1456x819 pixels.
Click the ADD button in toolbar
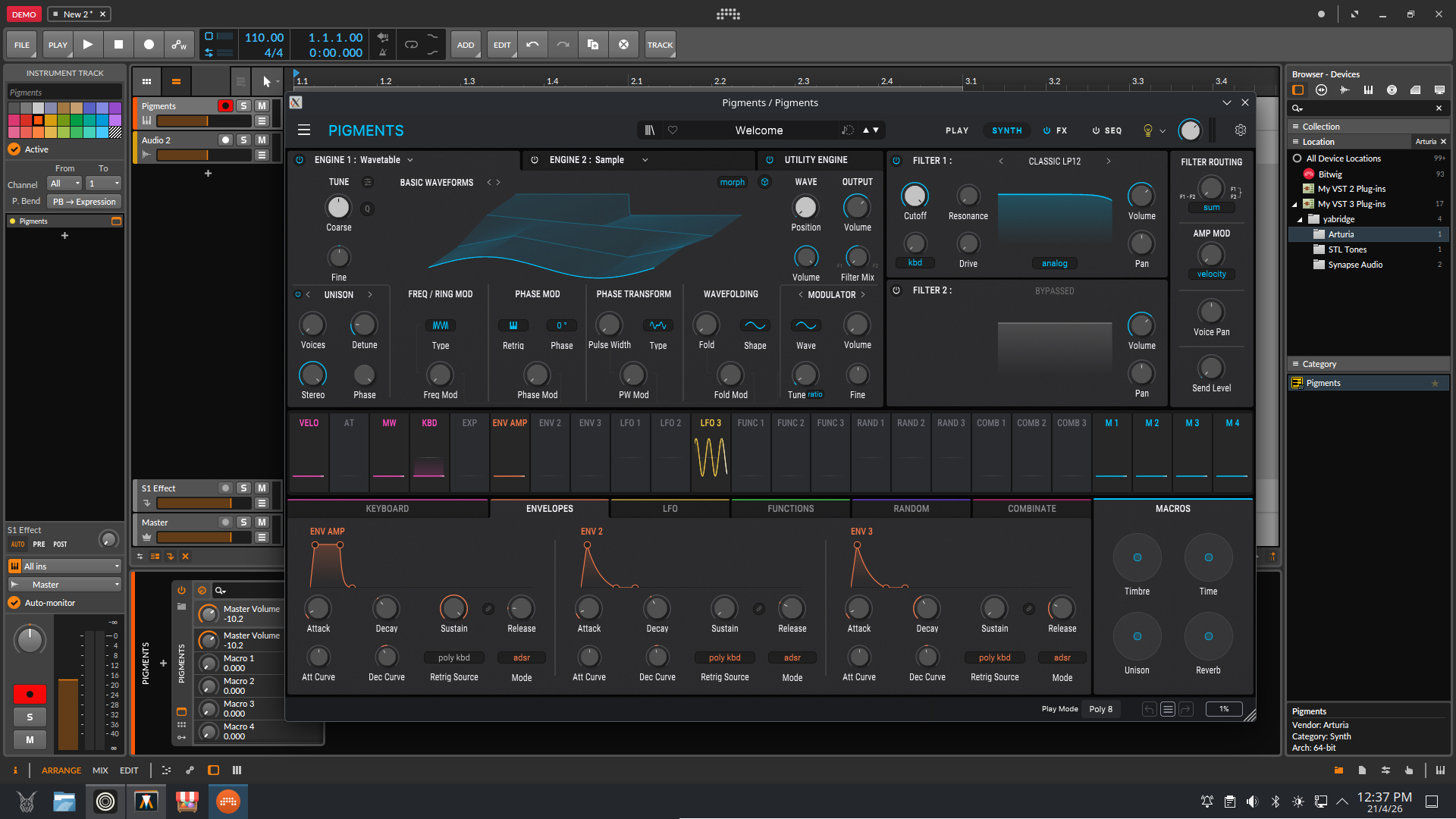pos(466,45)
